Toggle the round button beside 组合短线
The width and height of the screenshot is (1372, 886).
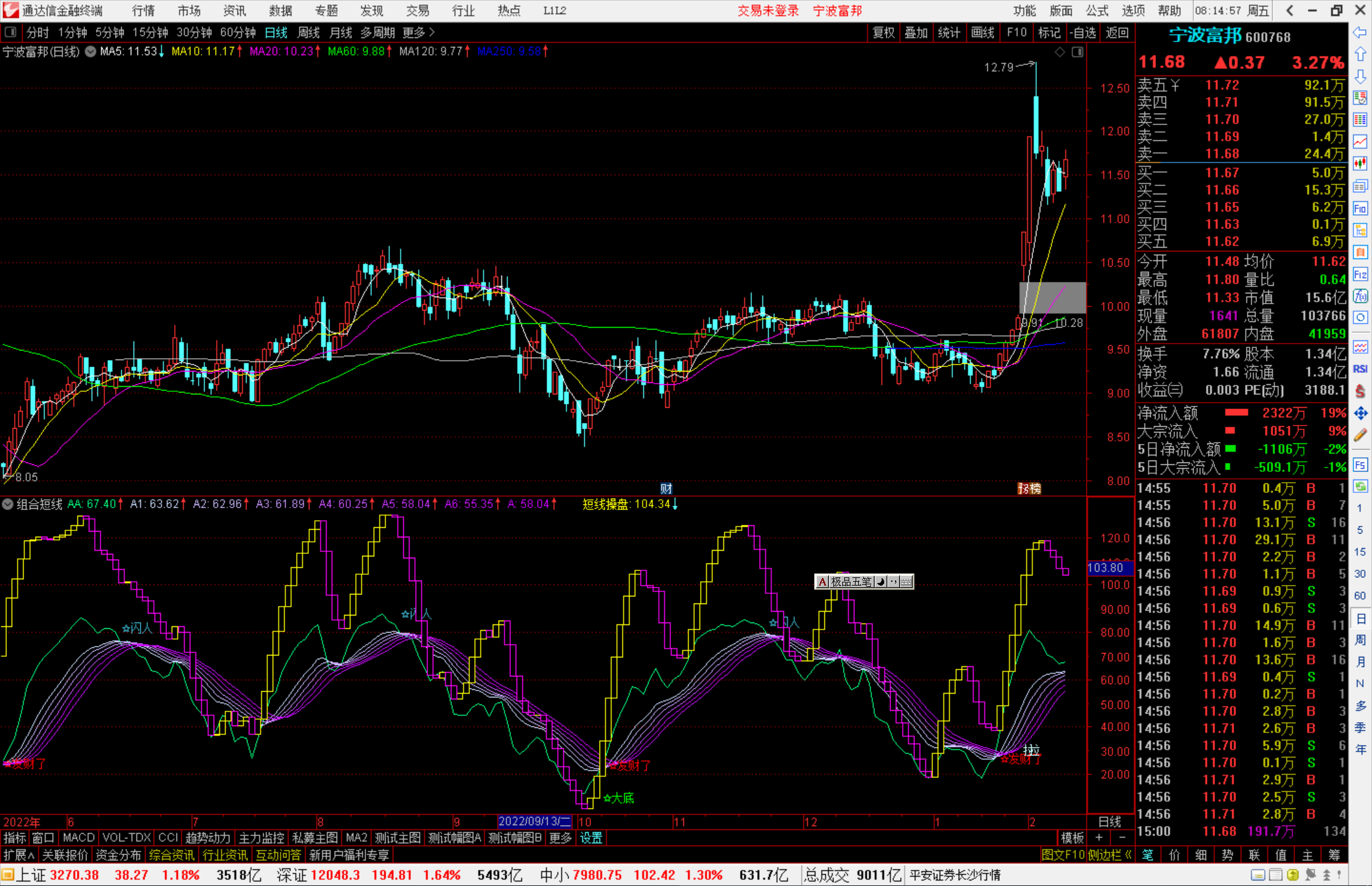point(8,504)
